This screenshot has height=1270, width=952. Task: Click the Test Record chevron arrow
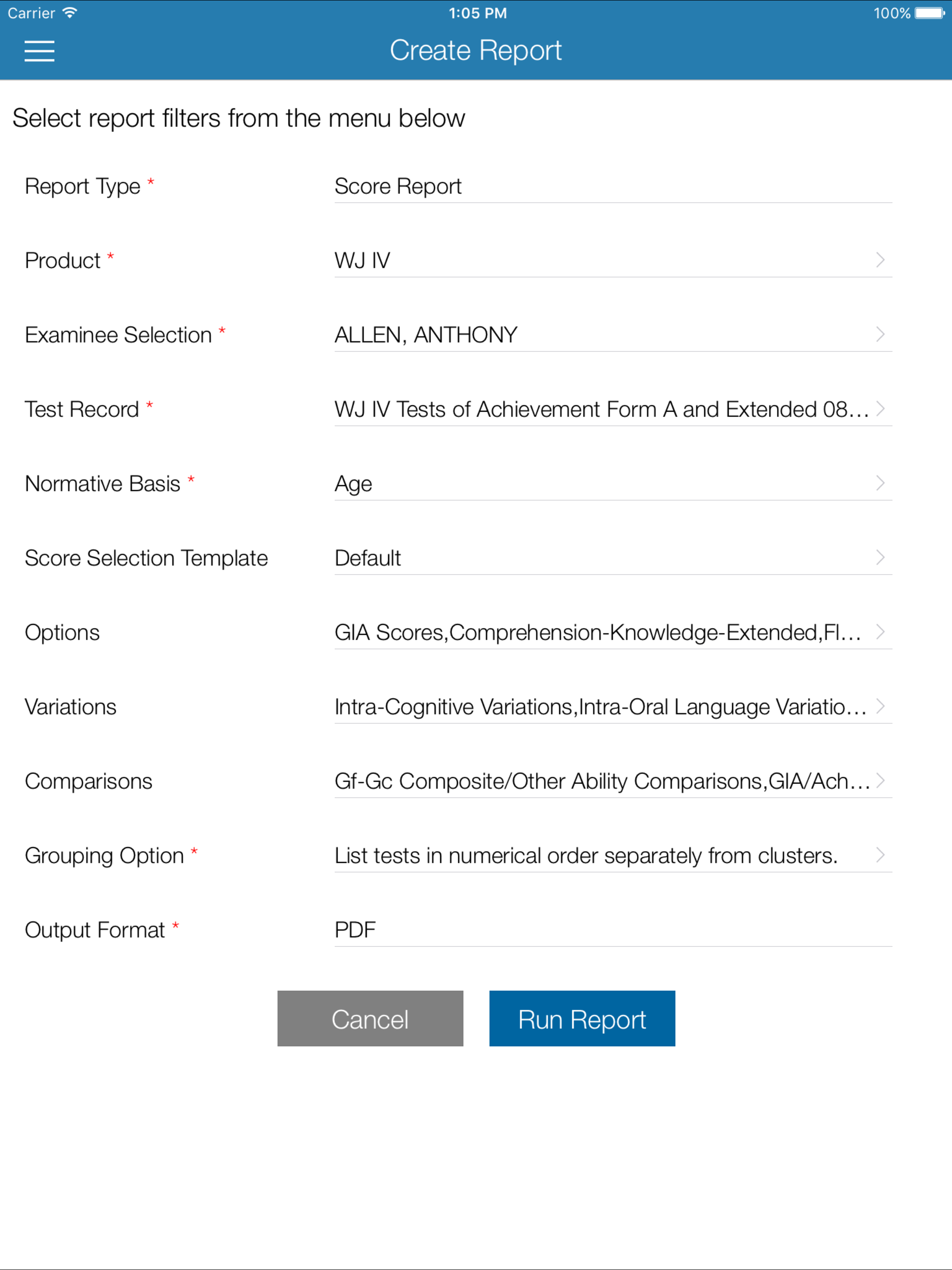pos(879,409)
